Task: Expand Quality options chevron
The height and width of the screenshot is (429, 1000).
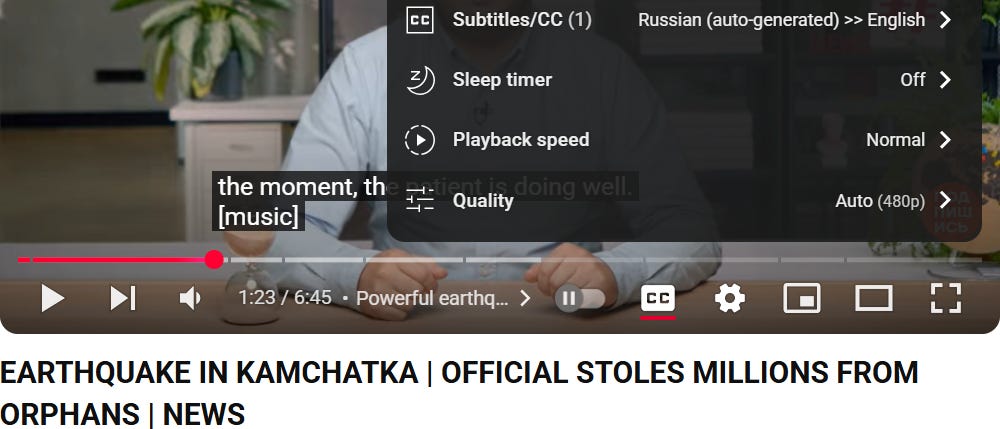Action: coord(945,201)
